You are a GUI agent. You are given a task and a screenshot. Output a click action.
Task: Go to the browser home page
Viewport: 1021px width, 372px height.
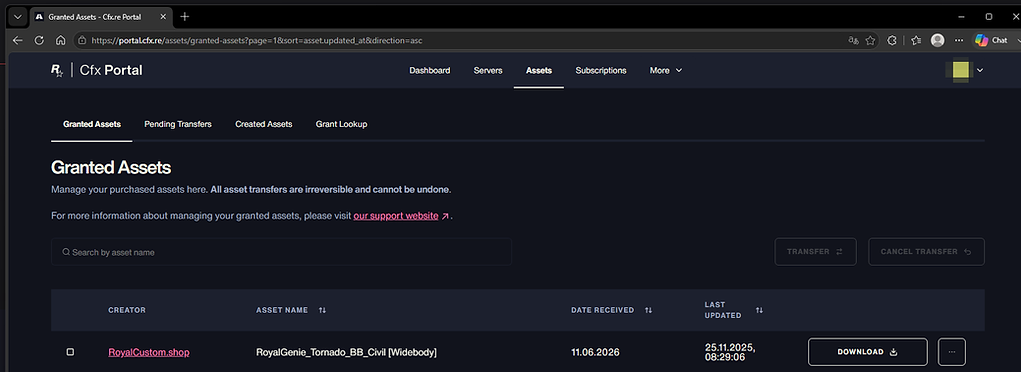coord(61,40)
